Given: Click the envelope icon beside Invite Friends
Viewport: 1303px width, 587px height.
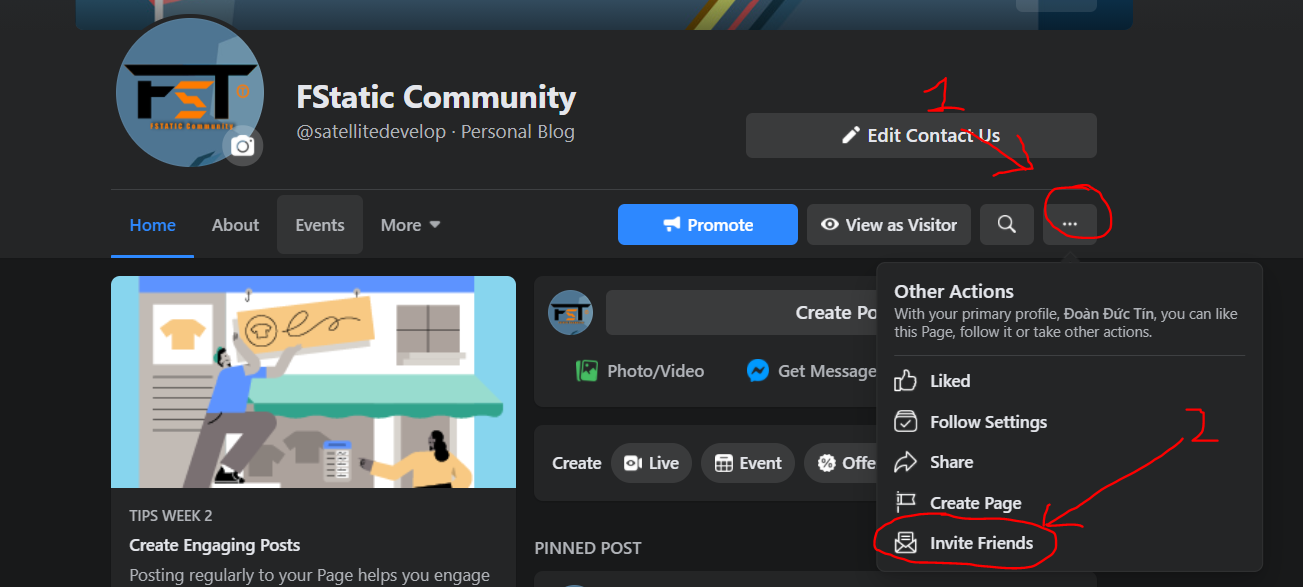Looking at the screenshot, I should click(x=905, y=543).
